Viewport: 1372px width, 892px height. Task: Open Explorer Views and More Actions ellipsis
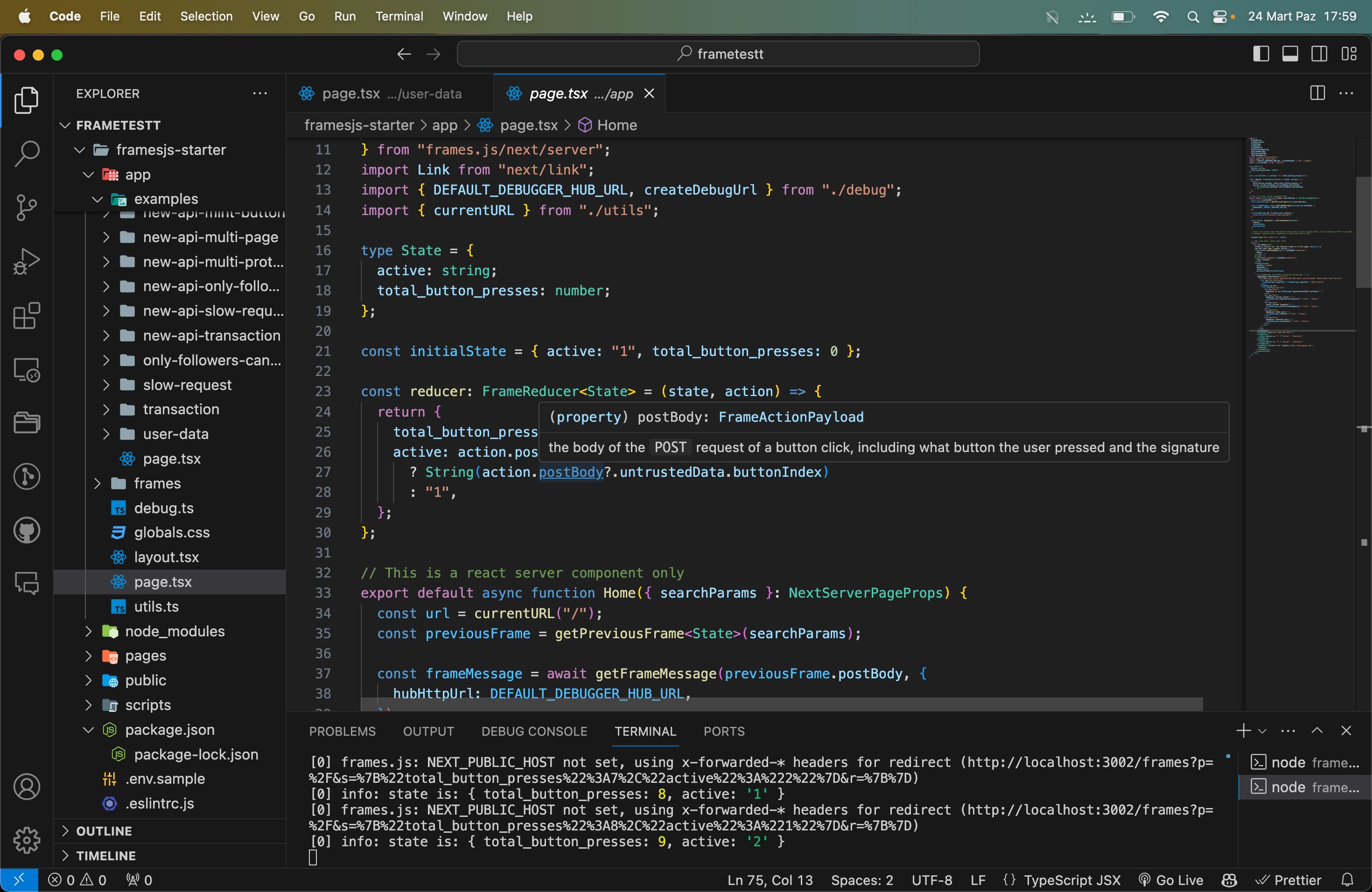pos(260,93)
